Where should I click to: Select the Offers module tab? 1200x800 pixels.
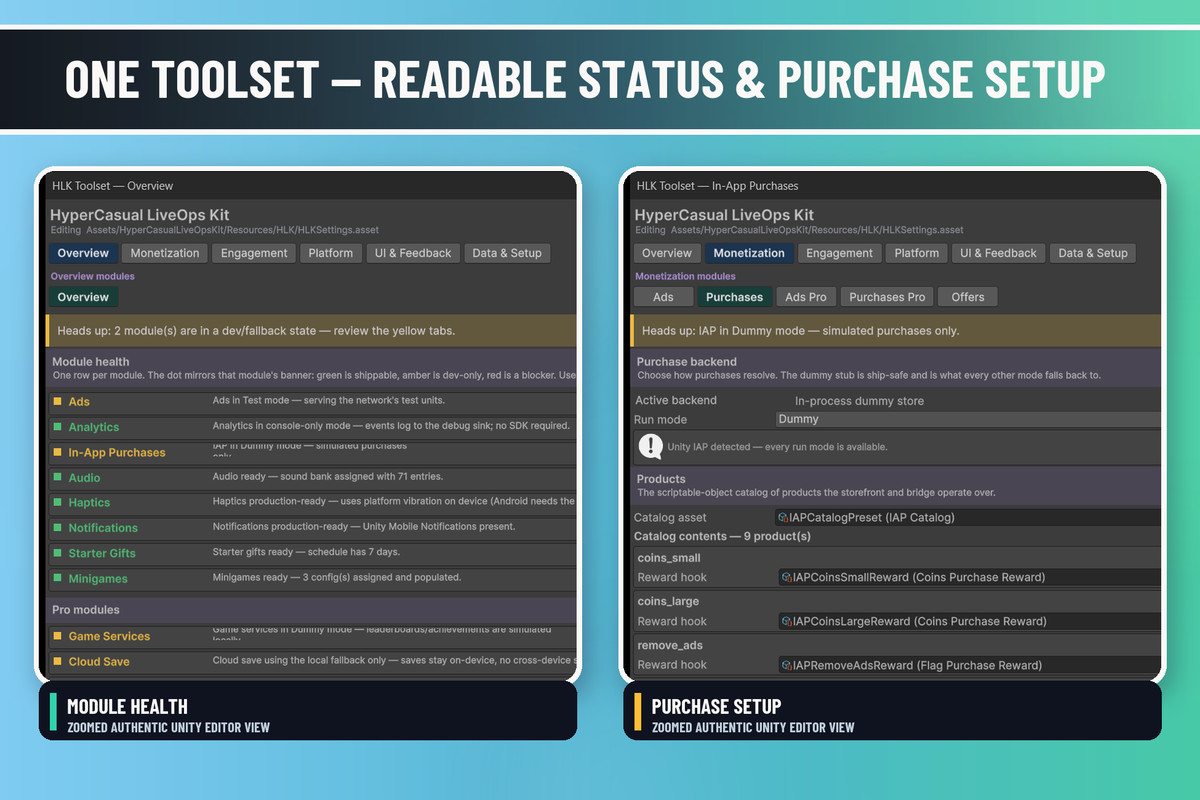tap(968, 297)
